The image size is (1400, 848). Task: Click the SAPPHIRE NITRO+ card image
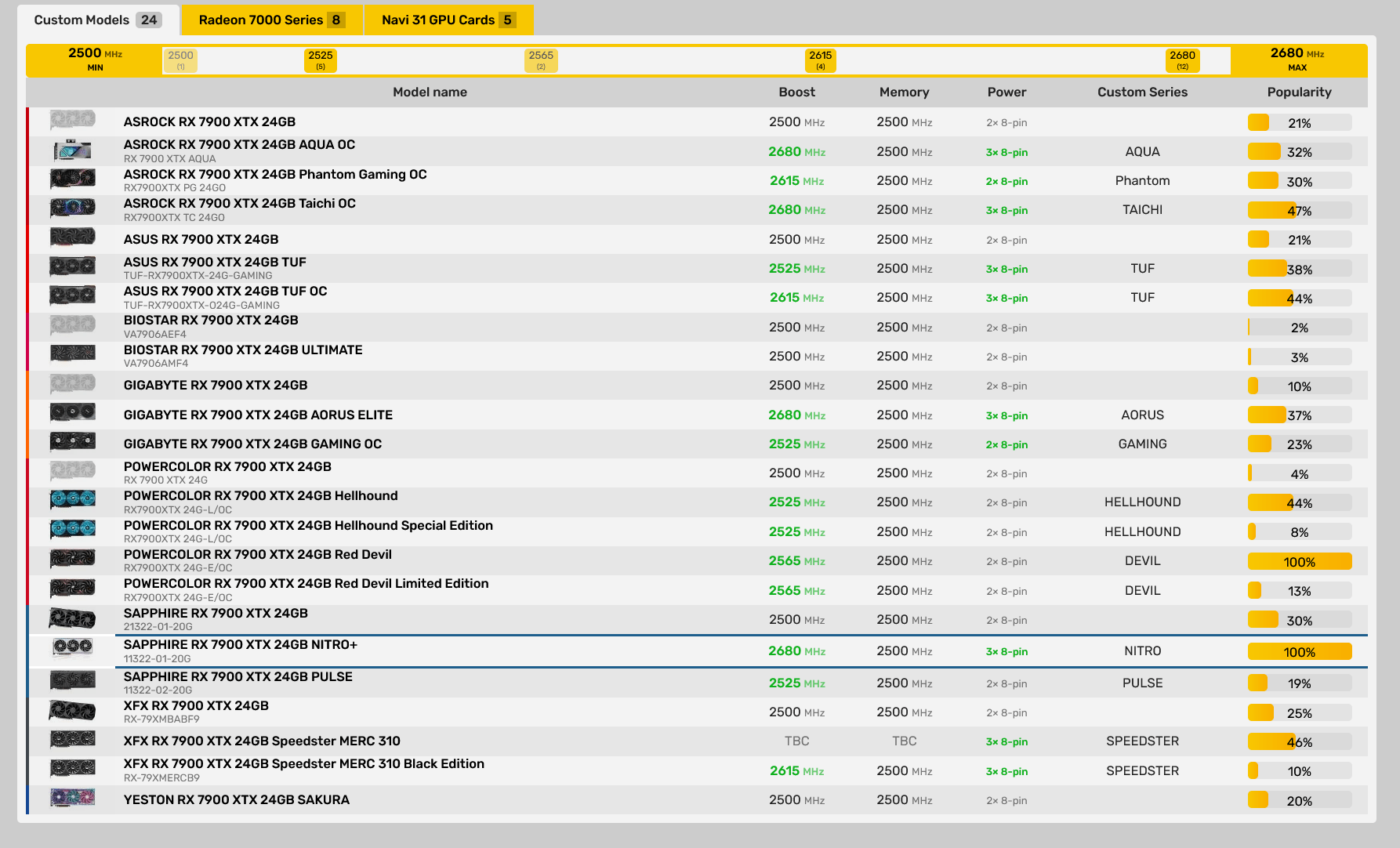(x=71, y=650)
